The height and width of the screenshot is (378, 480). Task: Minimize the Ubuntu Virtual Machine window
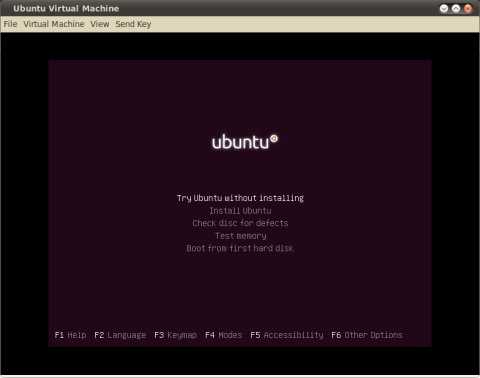(x=444, y=8)
